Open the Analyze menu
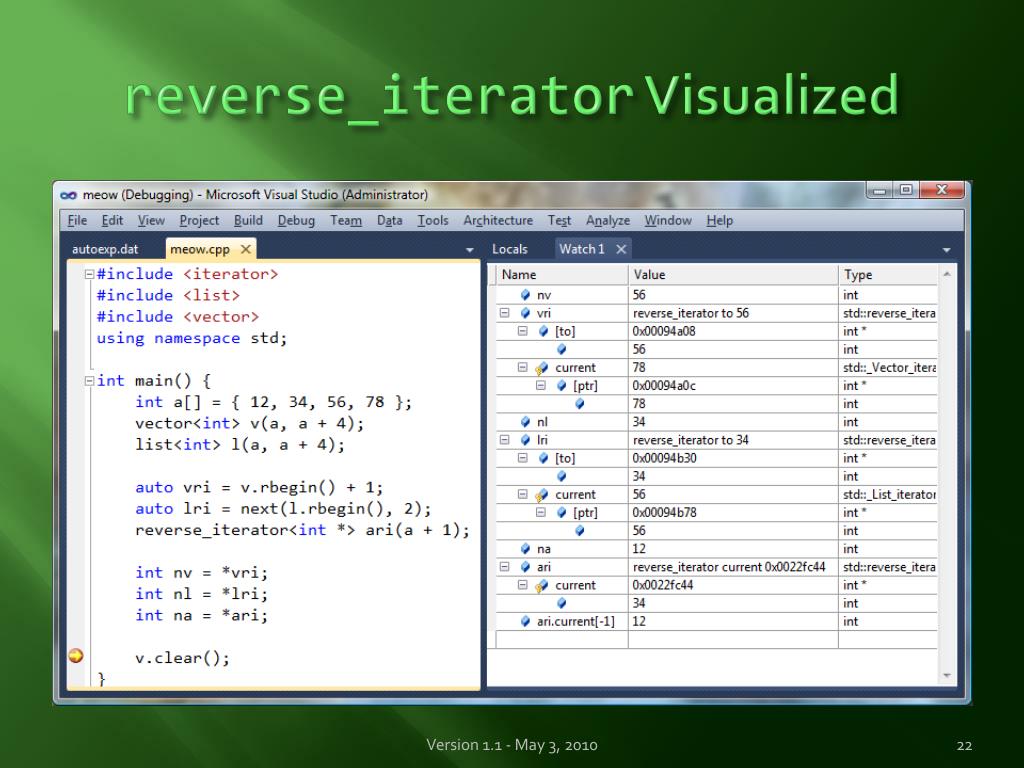1024x768 pixels. click(x=607, y=221)
